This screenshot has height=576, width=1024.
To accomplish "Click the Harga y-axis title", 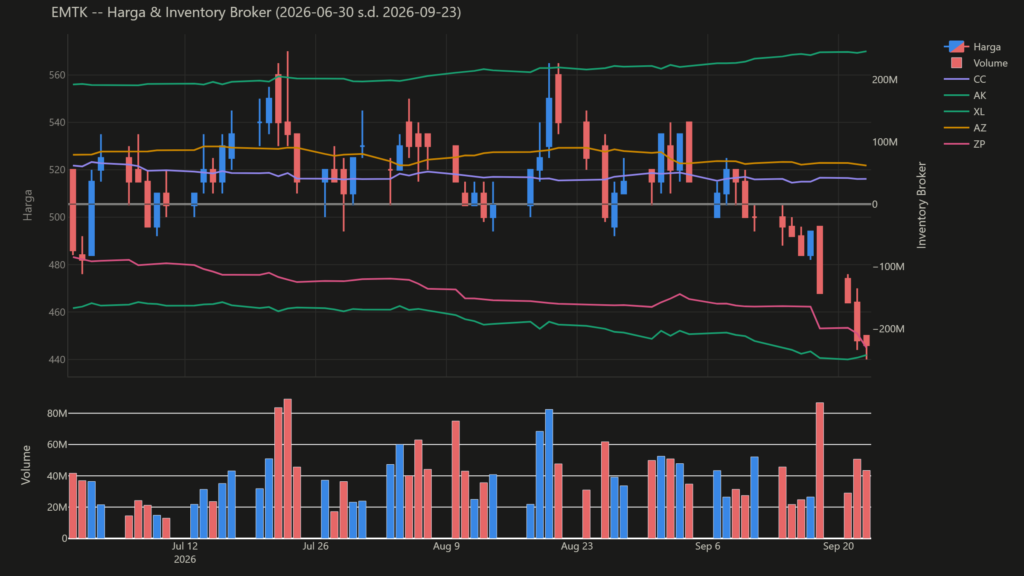I will pyautogui.click(x=27, y=205).
